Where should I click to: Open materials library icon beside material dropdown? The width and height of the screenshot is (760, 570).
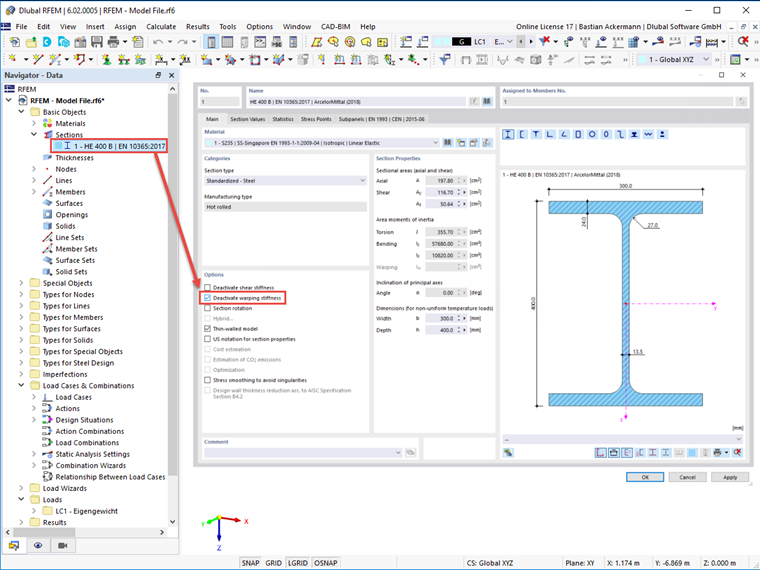coord(448,143)
